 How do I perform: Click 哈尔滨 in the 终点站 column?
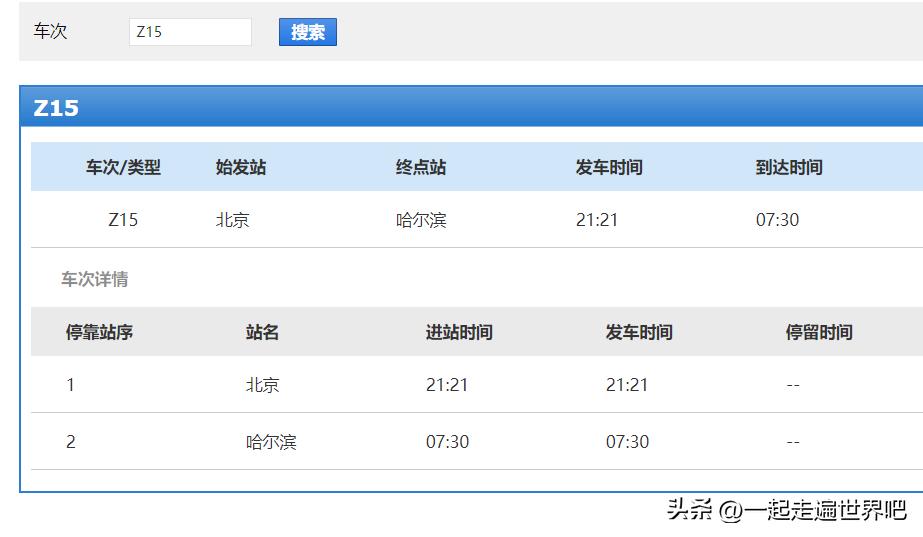[x=421, y=220]
